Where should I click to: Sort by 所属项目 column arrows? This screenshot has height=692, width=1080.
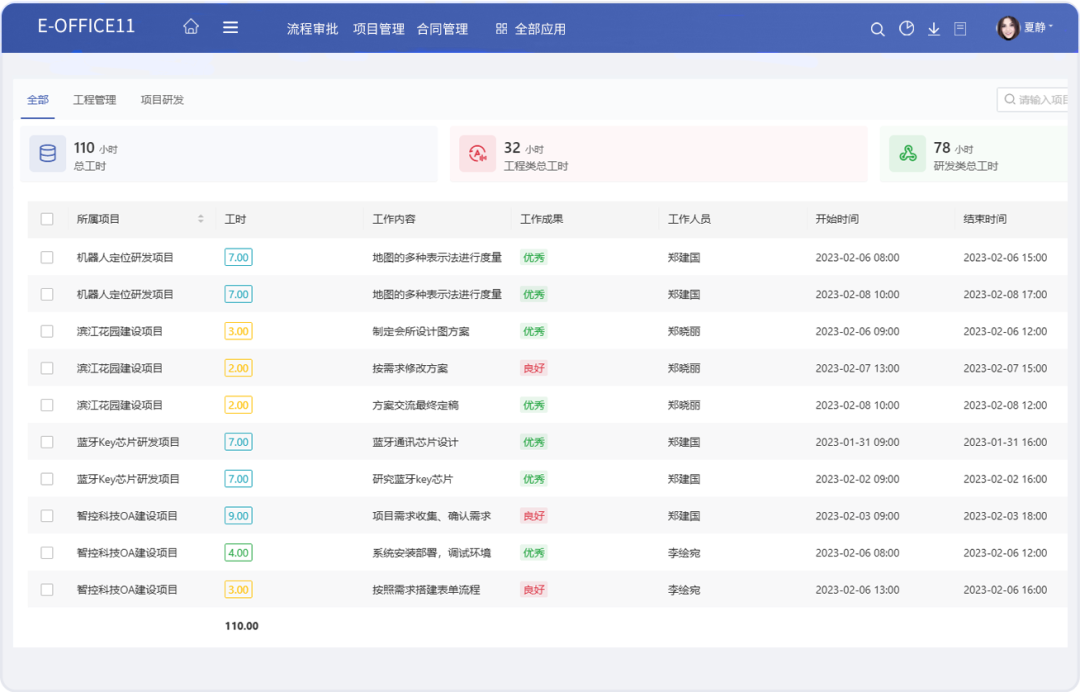coord(200,219)
